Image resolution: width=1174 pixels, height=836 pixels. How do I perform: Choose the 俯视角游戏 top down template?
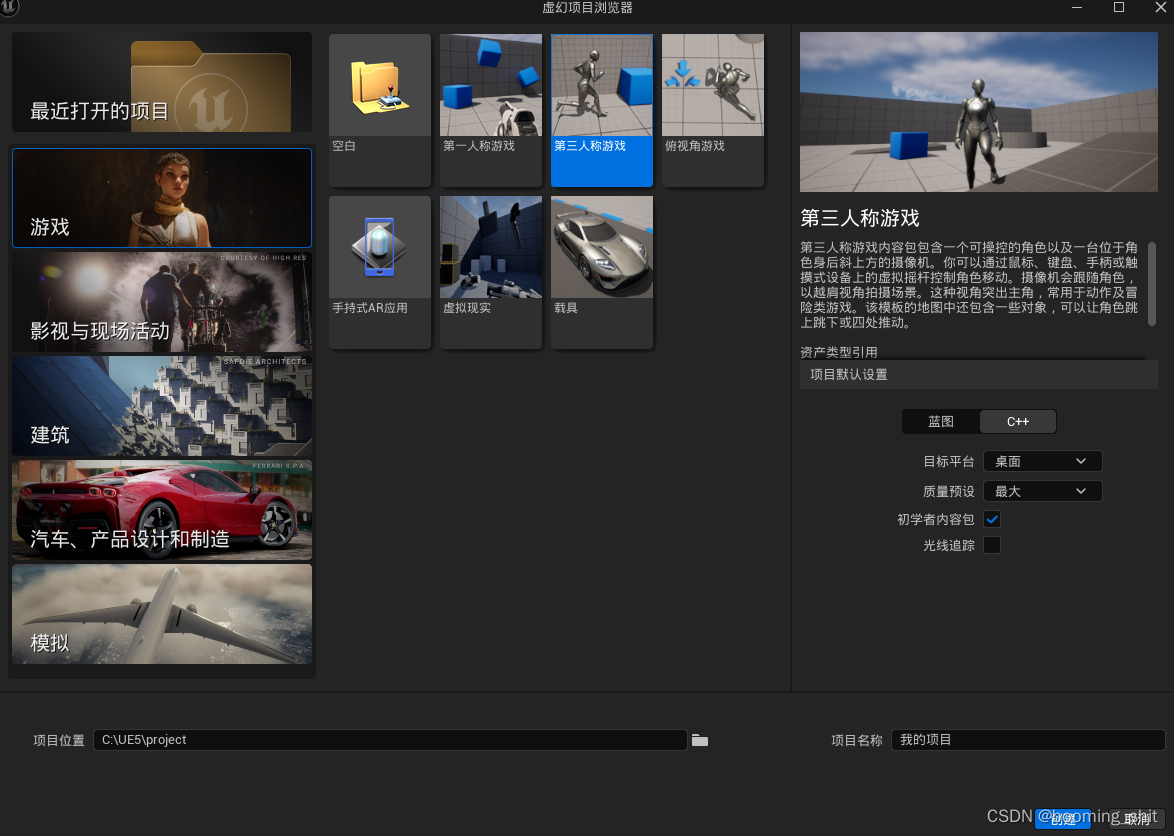(713, 110)
